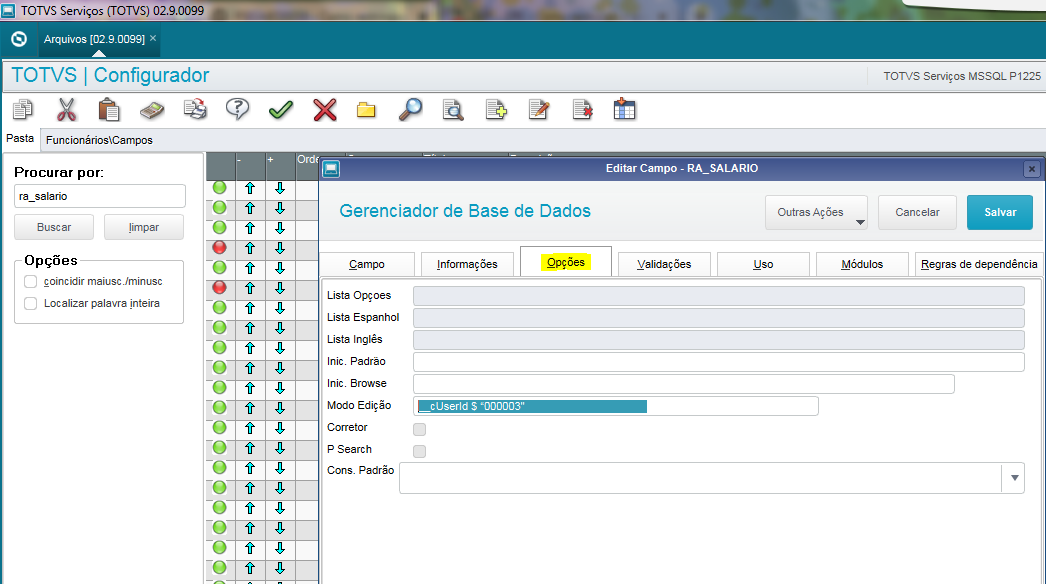Image resolution: width=1046 pixels, height=584 pixels.
Task: Click the Pasta tab label
Action: [20, 138]
